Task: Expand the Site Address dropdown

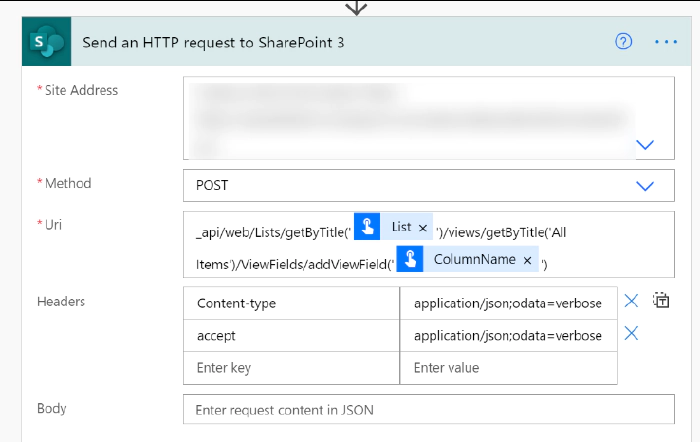Action: (645, 145)
